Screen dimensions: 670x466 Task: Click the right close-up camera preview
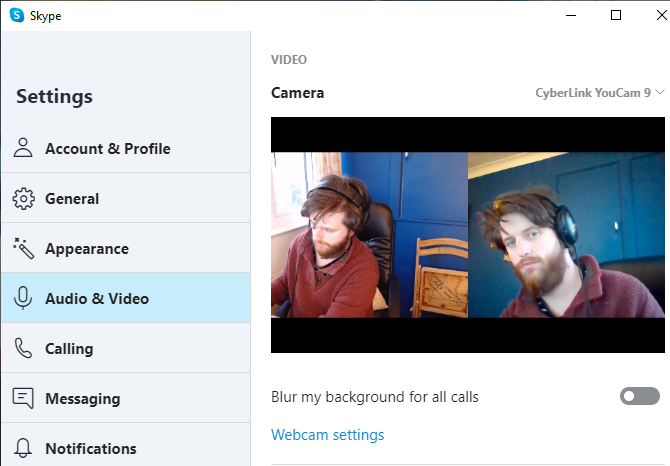click(x=566, y=235)
